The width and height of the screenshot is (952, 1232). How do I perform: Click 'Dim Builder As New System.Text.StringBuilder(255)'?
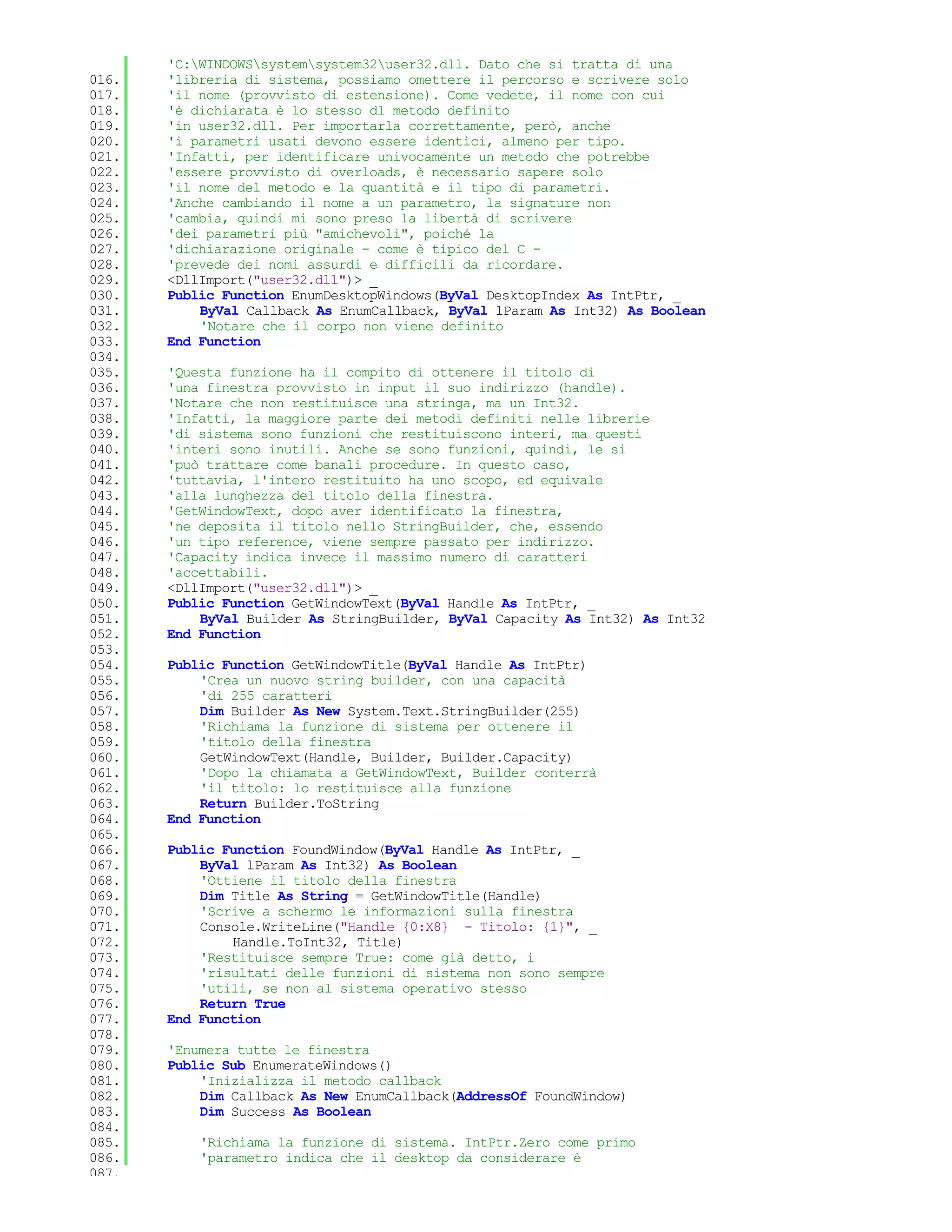coord(389,711)
